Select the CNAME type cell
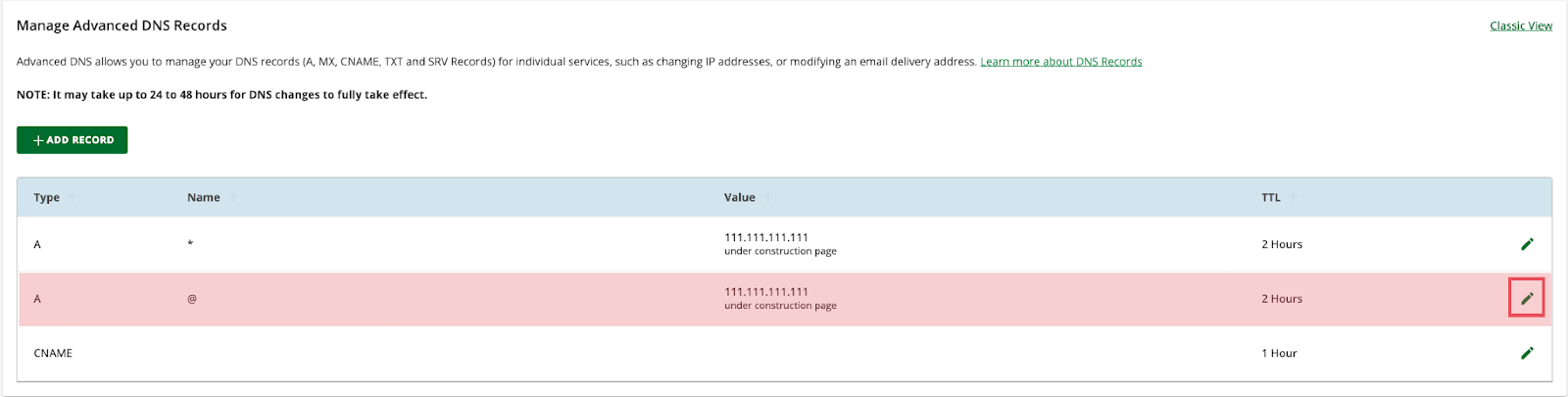 [x=53, y=353]
